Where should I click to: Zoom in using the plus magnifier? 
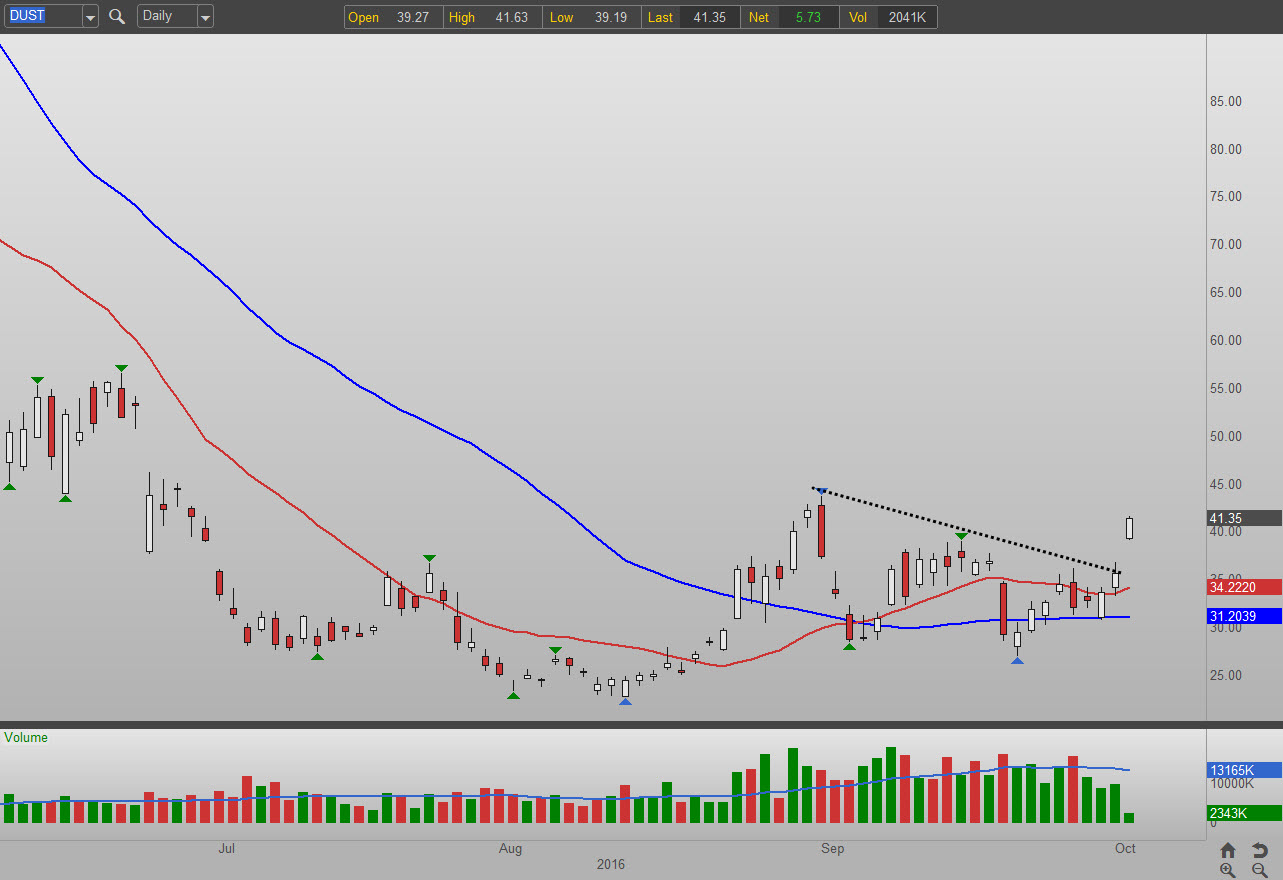pos(1228,871)
